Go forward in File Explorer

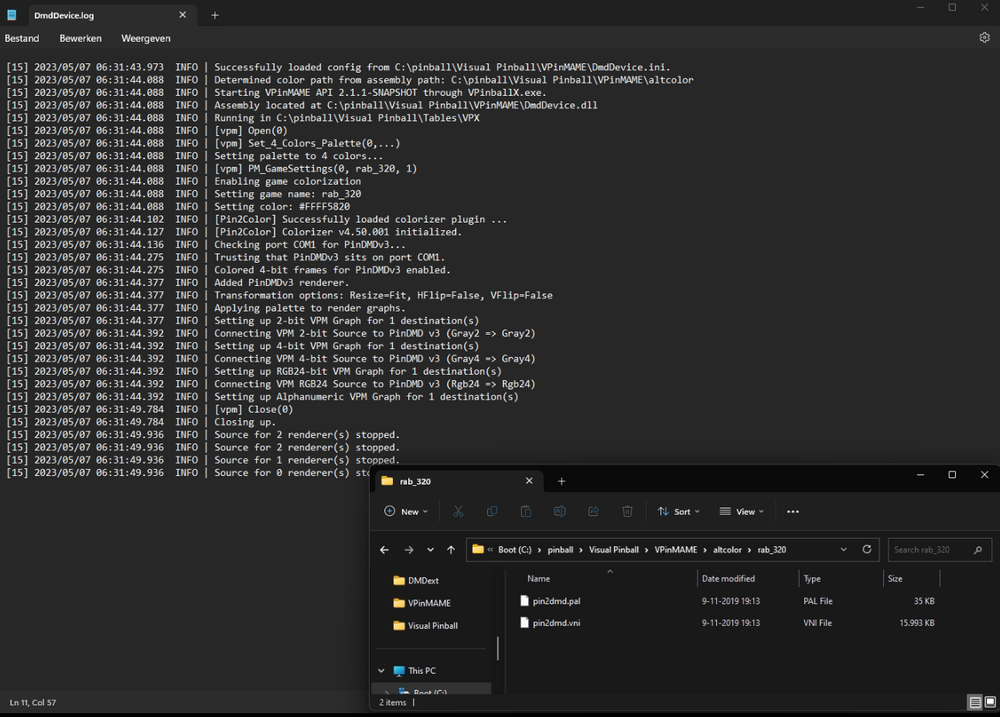(x=409, y=550)
